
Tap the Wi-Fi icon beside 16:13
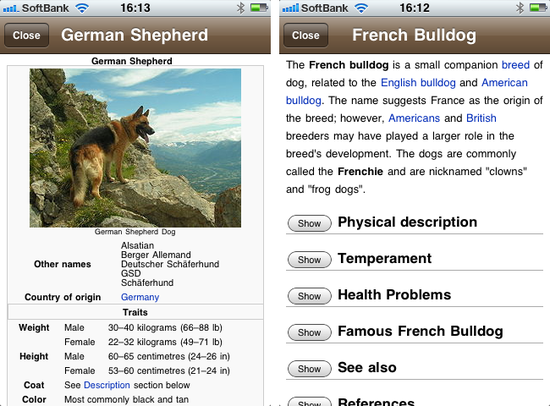(x=82, y=8)
